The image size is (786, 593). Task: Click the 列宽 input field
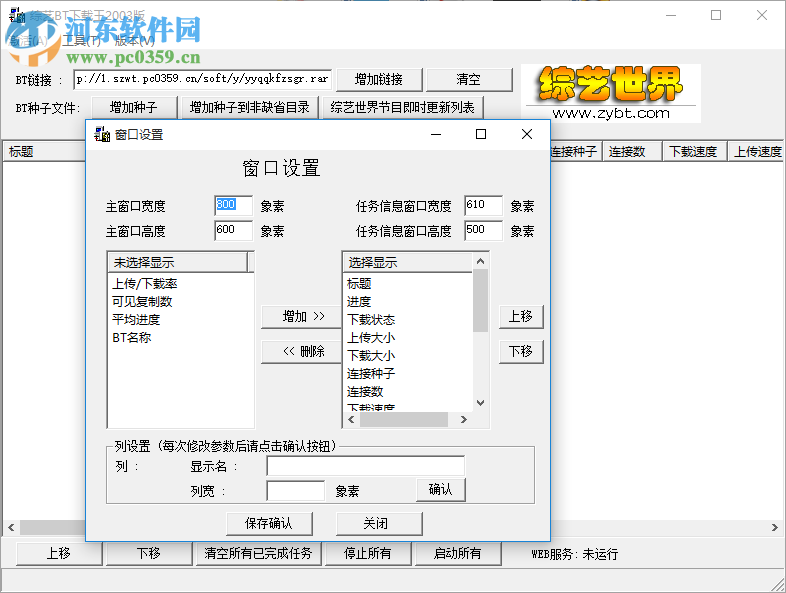(295, 491)
